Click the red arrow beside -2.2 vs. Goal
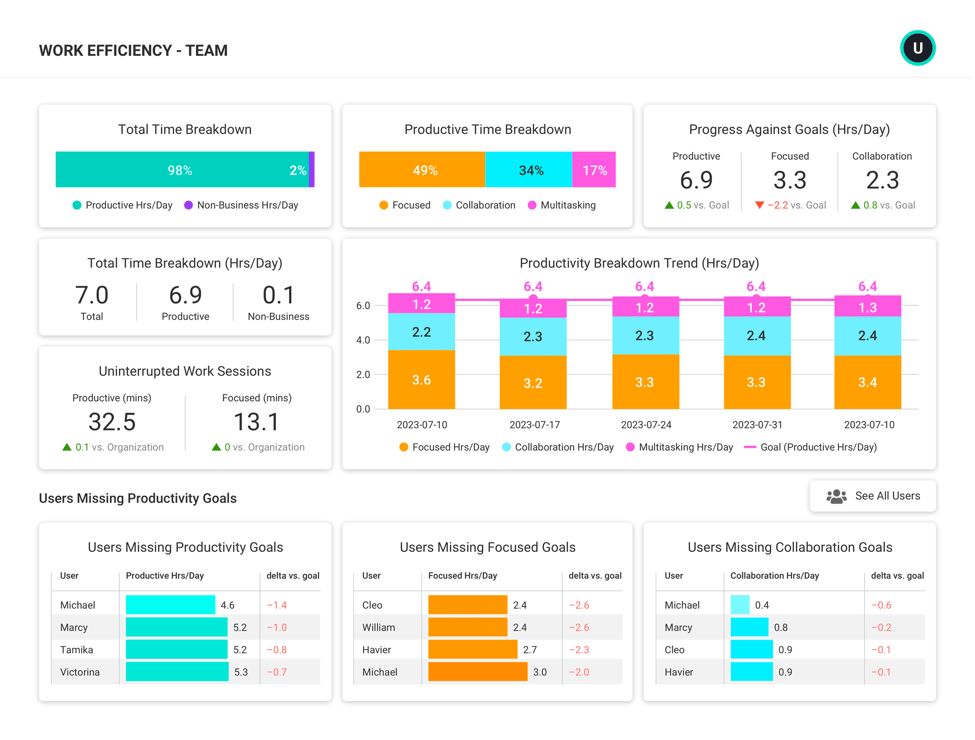This screenshot has width=975, height=740. pyautogui.click(x=759, y=205)
